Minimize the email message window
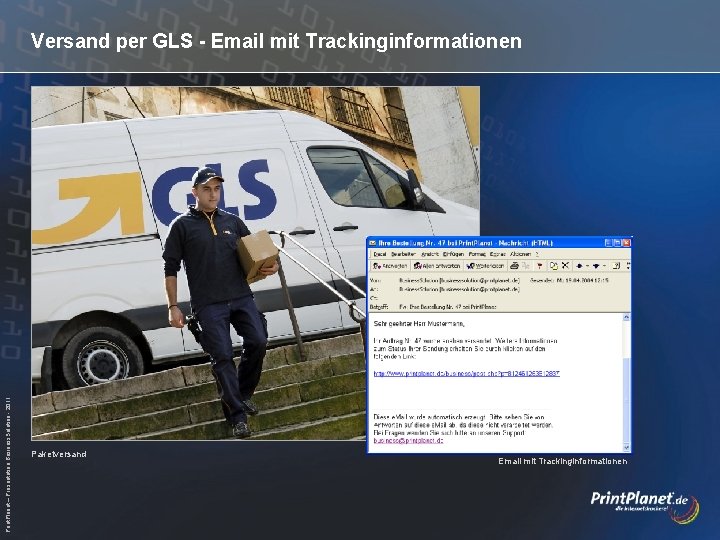This screenshot has height=540, width=720. (608, 243)
